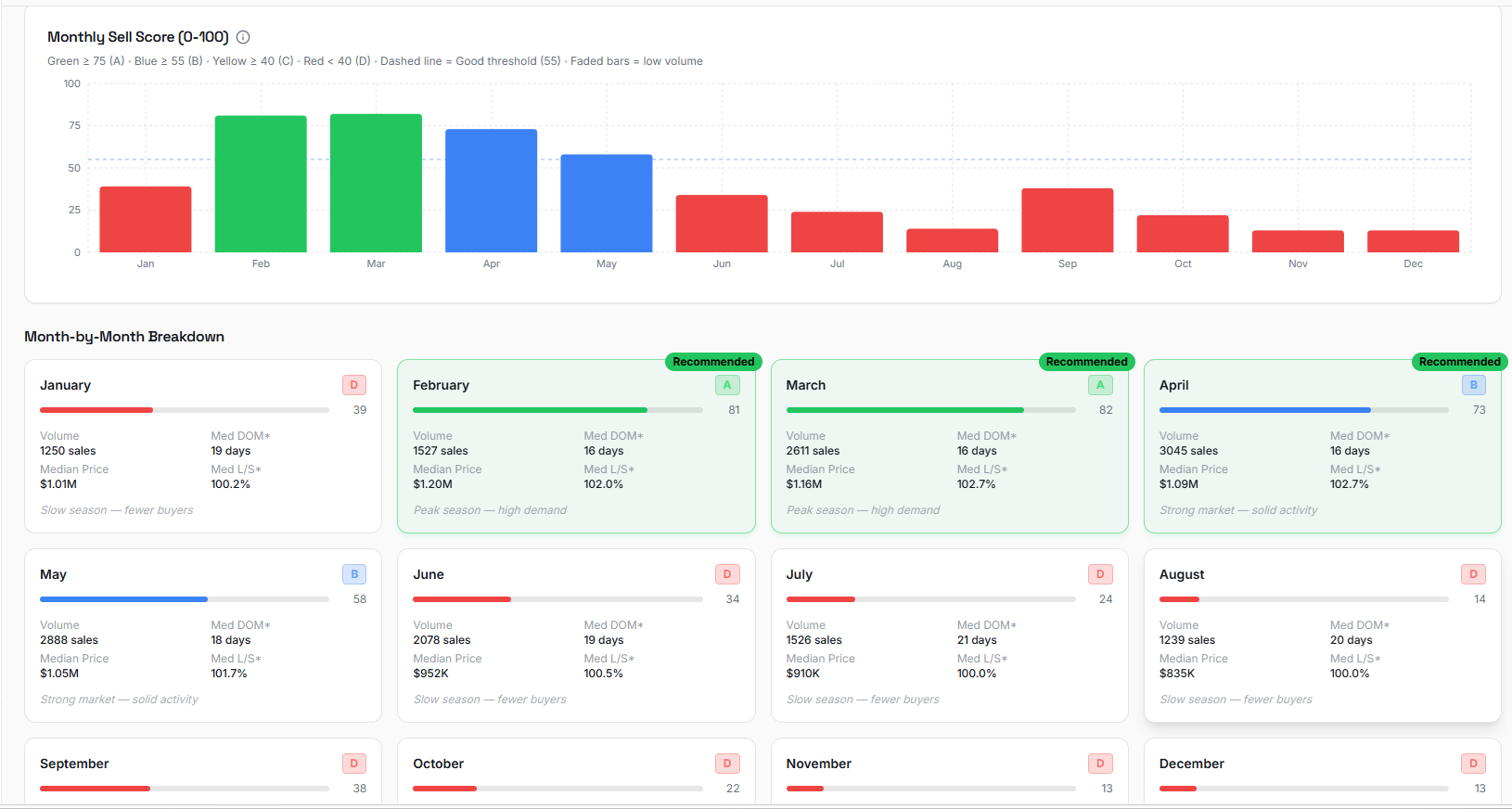Click the A grade badge on March card
The height and width of the screenshot is (809, 1512).
coord(1100,385)
